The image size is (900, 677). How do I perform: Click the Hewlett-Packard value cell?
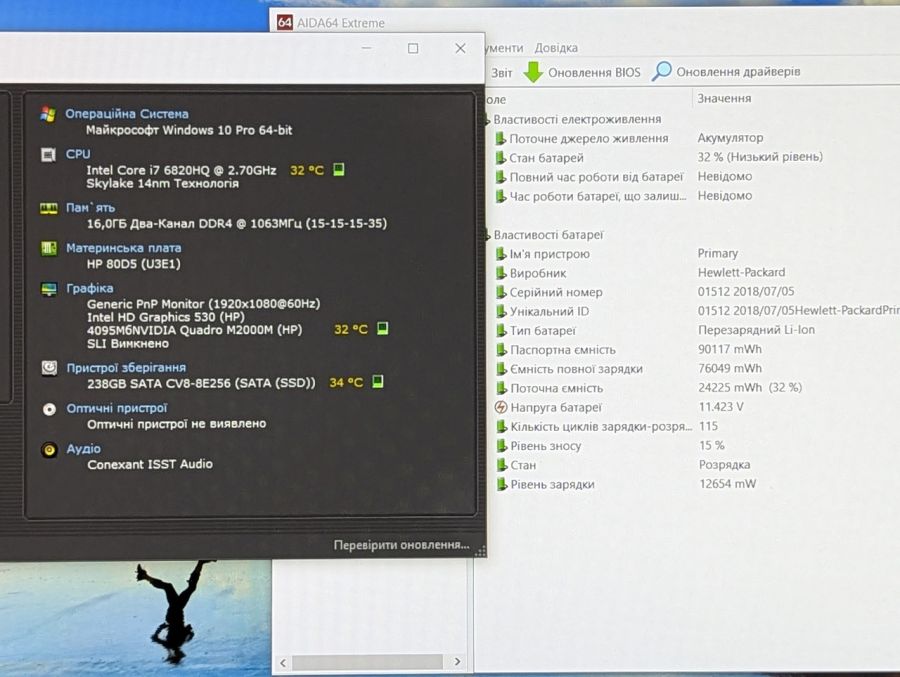pos(741,272)
